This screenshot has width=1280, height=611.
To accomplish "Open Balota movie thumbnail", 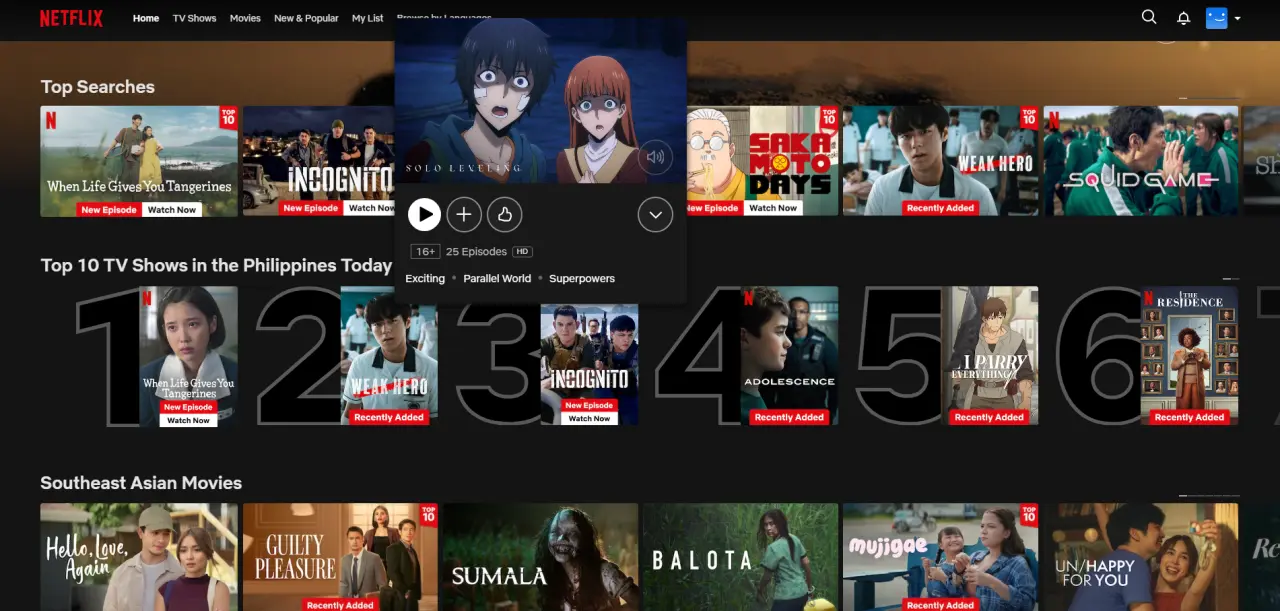I will pos(741,557).
